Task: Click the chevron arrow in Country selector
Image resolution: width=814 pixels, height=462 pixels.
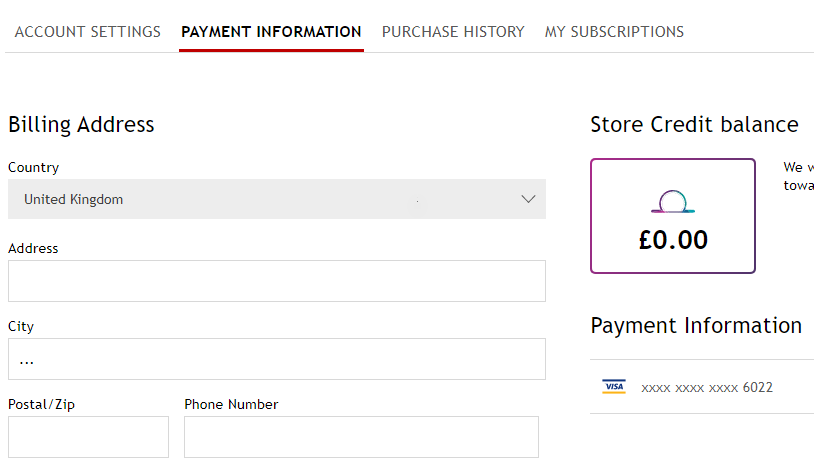Action: pyautogui.click(x=529, y=199)
